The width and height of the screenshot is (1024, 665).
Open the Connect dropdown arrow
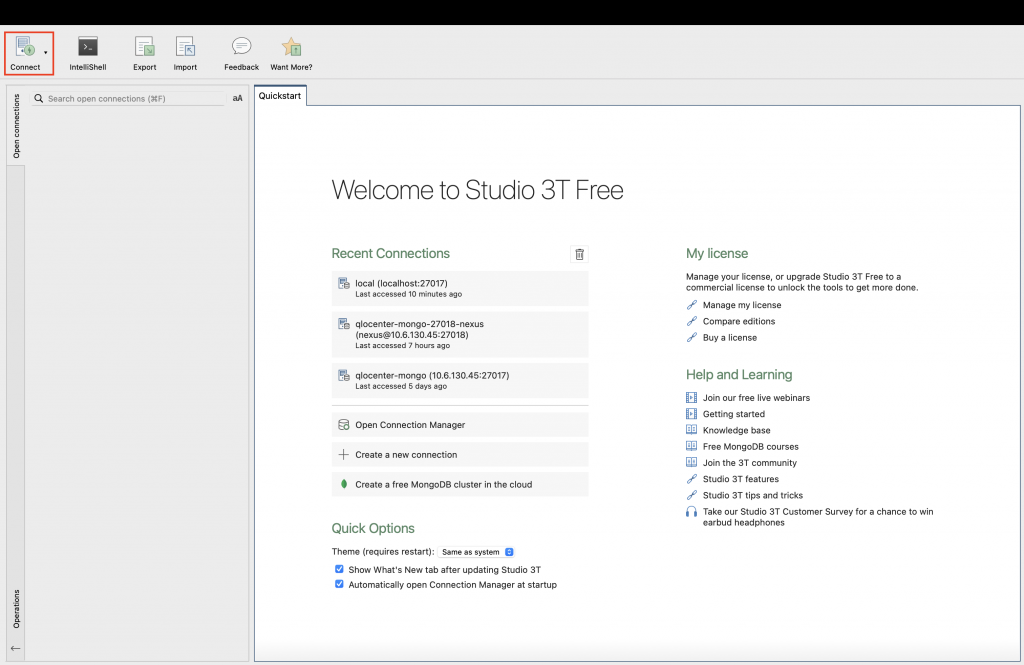pos(46,52)
